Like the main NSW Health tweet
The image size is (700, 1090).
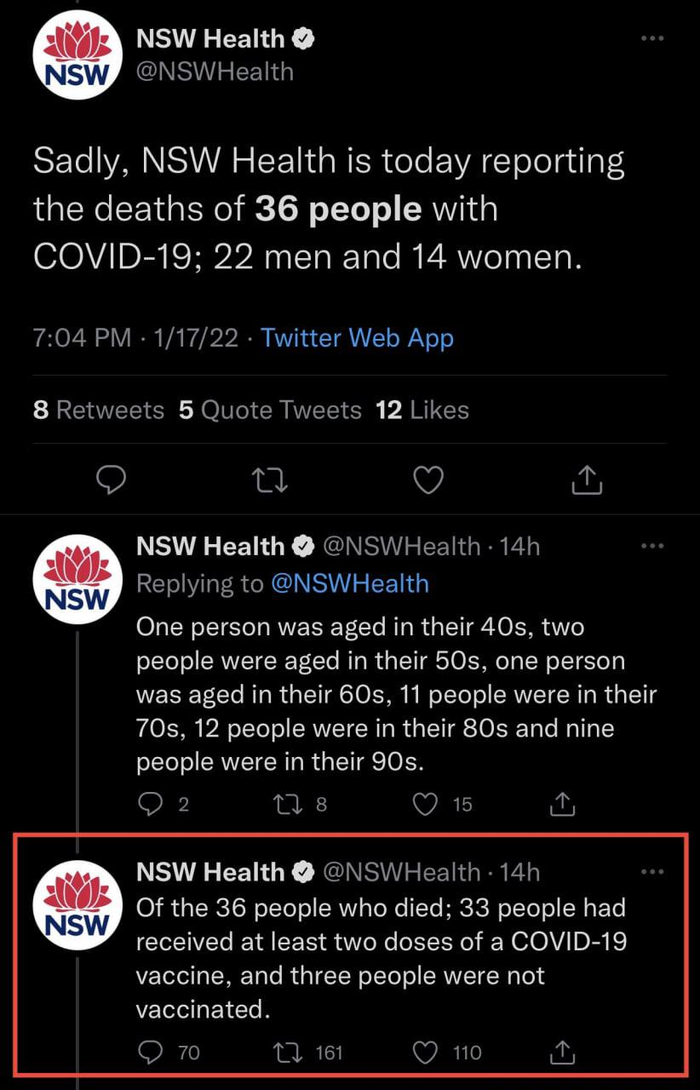pyautogui.click(x=428, y=481)
